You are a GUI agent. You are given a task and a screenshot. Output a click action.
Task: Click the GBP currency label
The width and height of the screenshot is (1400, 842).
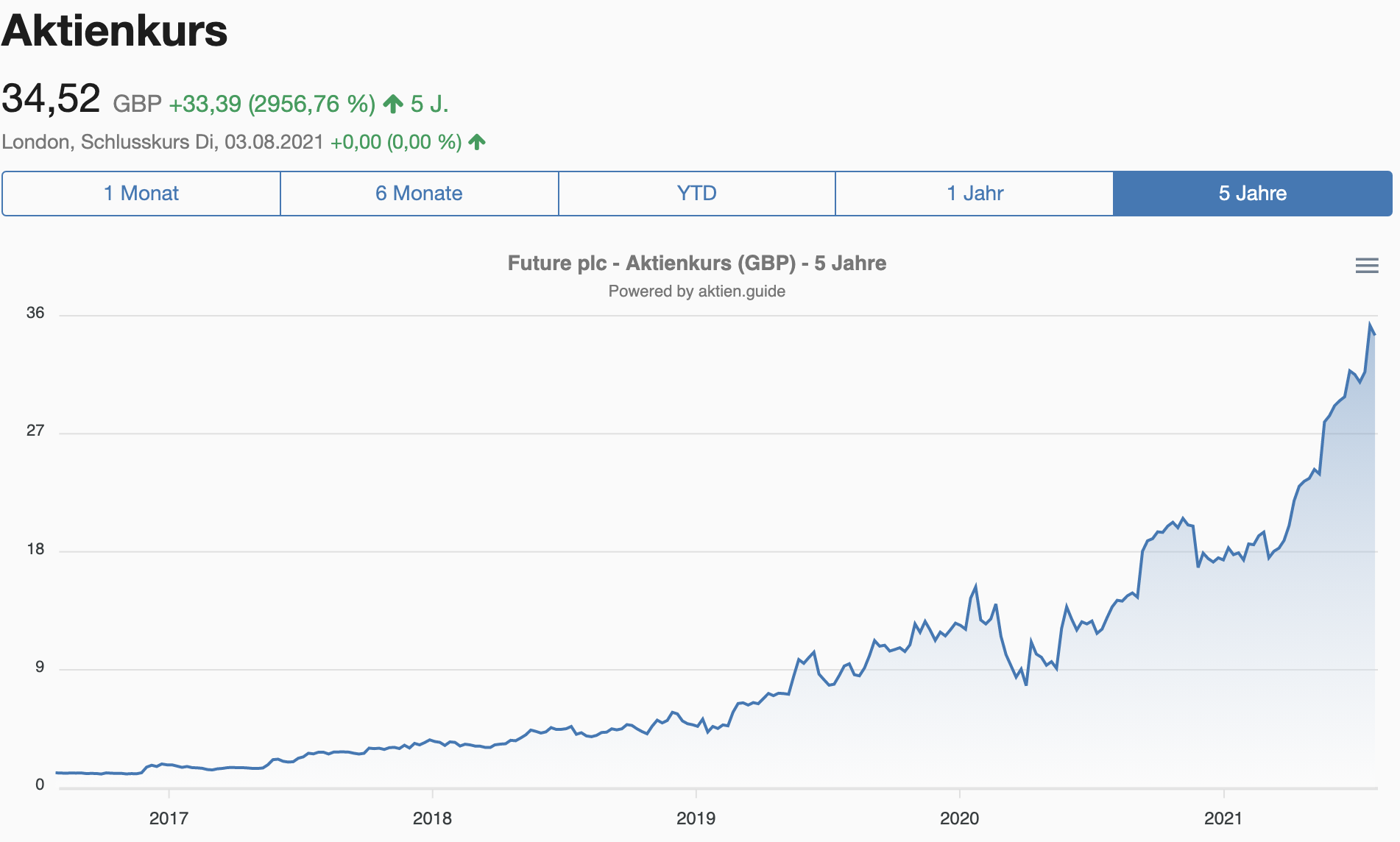click(x=137, y=104)
